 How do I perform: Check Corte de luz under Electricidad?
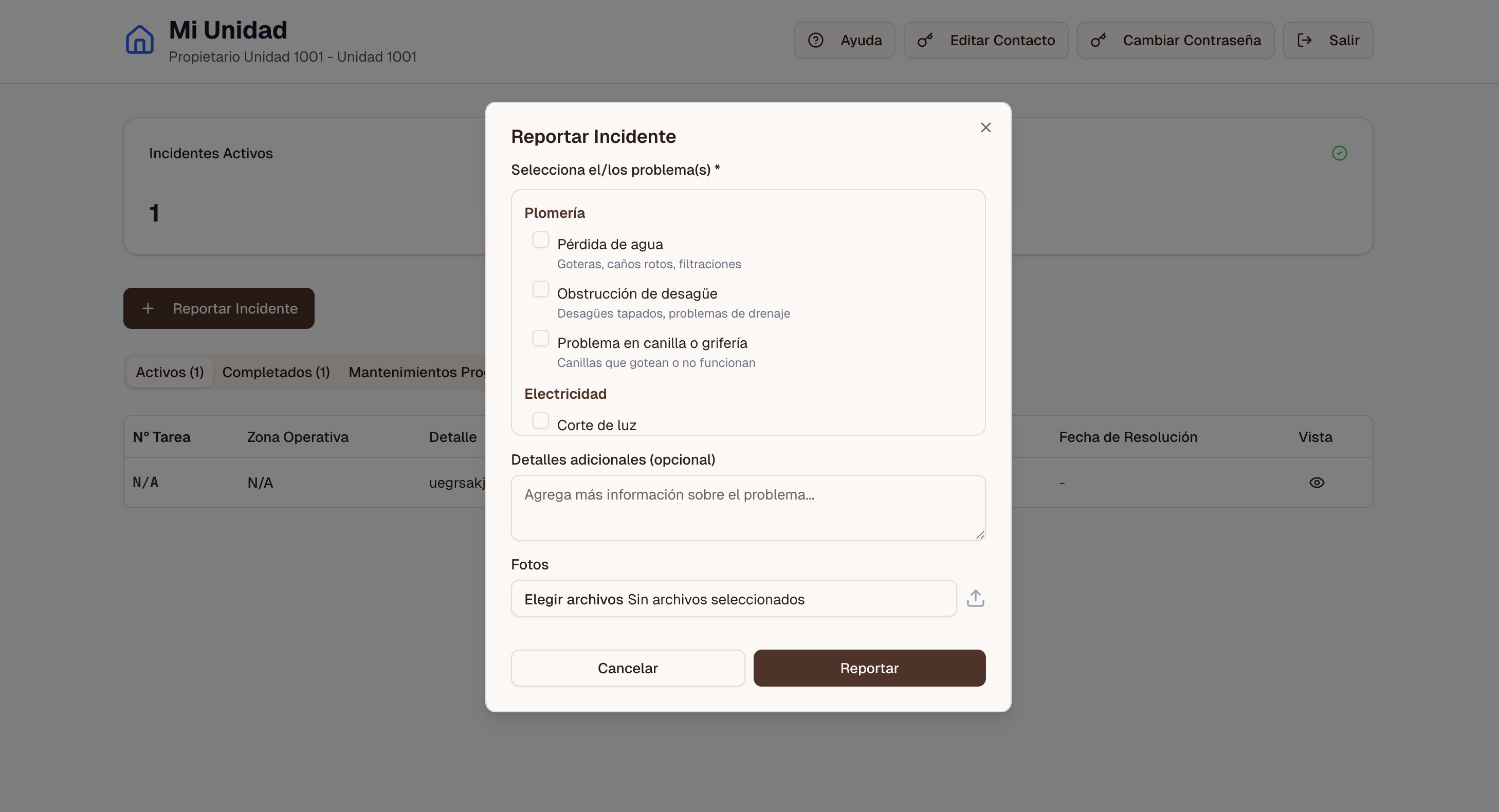pyautogui.click(x=541, y=420)
